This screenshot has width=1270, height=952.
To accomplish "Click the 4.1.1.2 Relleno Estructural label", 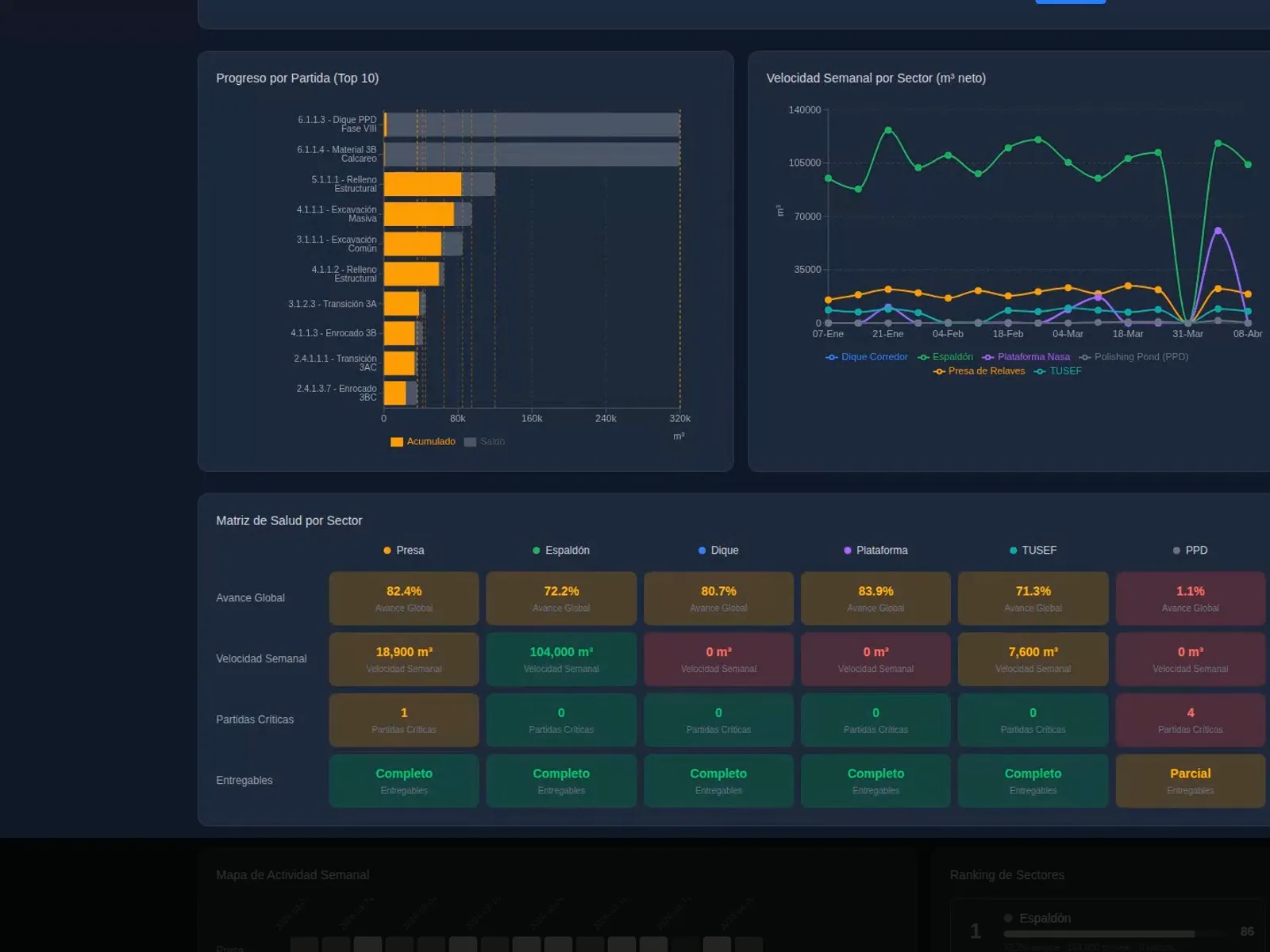I will (x=344, y=274).
